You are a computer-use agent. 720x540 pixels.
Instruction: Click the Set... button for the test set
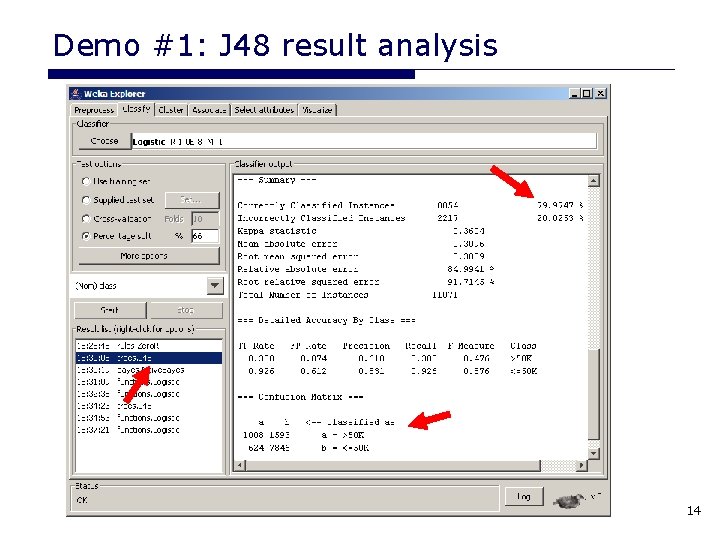[x=191, y=200]
